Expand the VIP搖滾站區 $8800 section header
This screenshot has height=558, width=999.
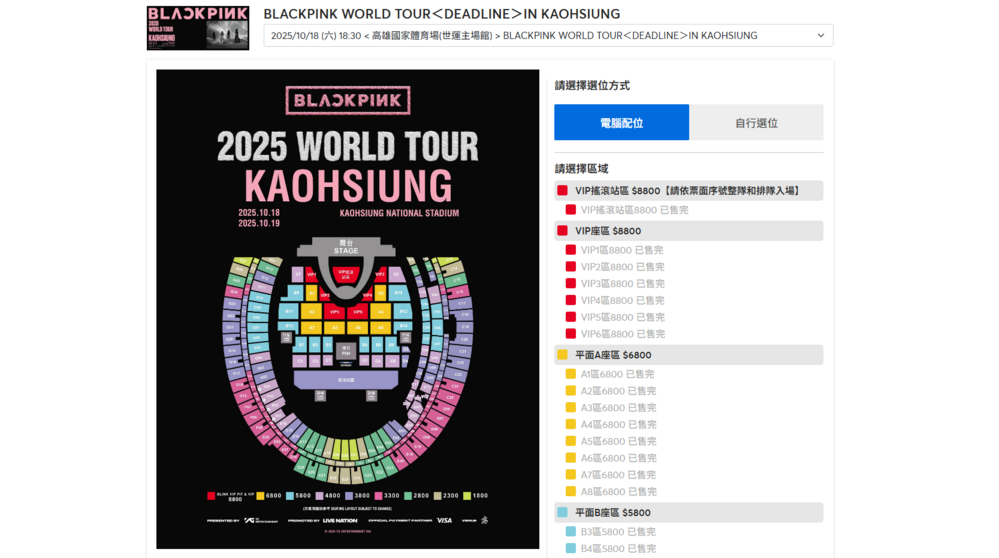point(688,191)
